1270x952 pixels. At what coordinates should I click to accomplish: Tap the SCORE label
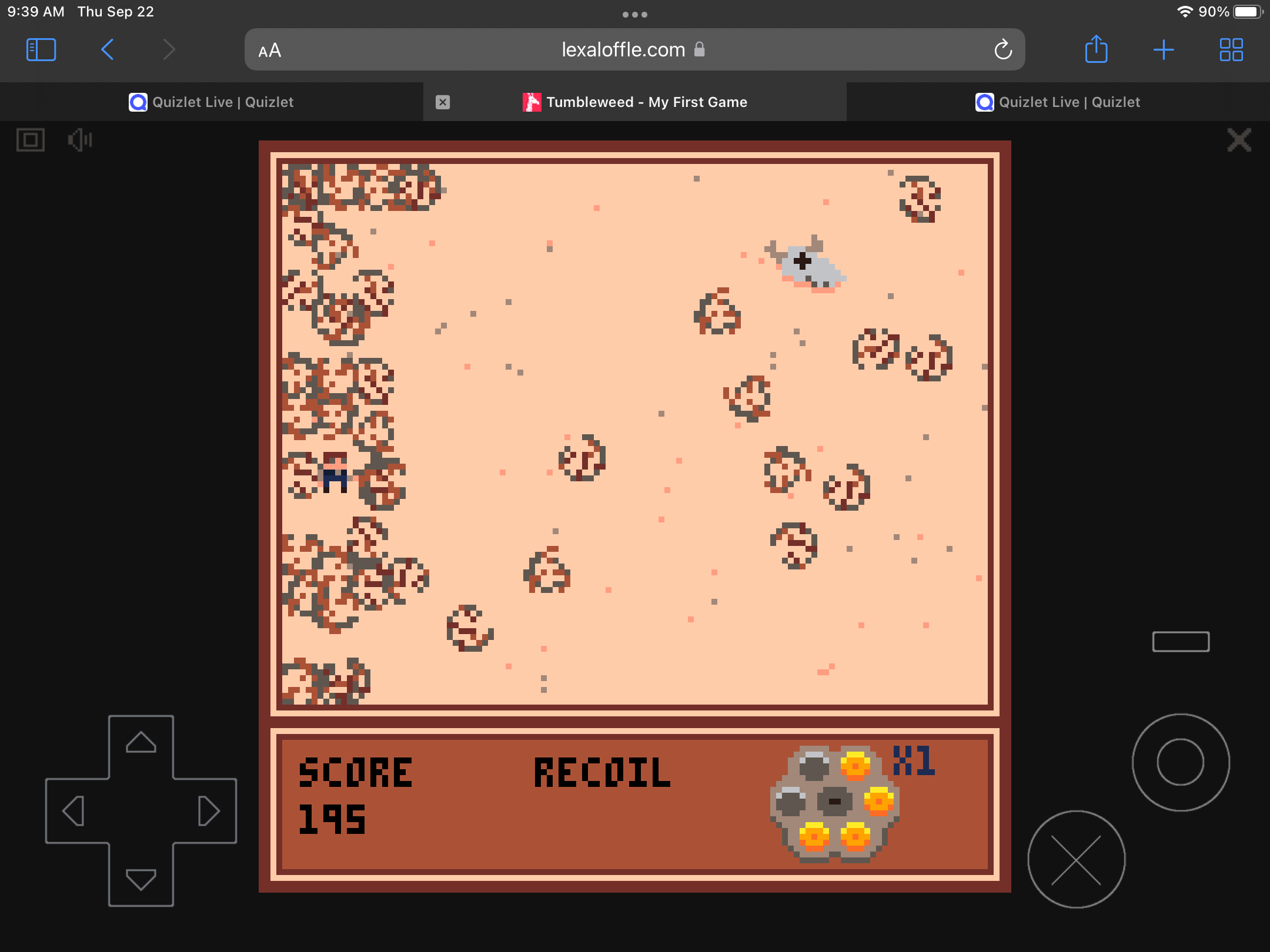355,772
